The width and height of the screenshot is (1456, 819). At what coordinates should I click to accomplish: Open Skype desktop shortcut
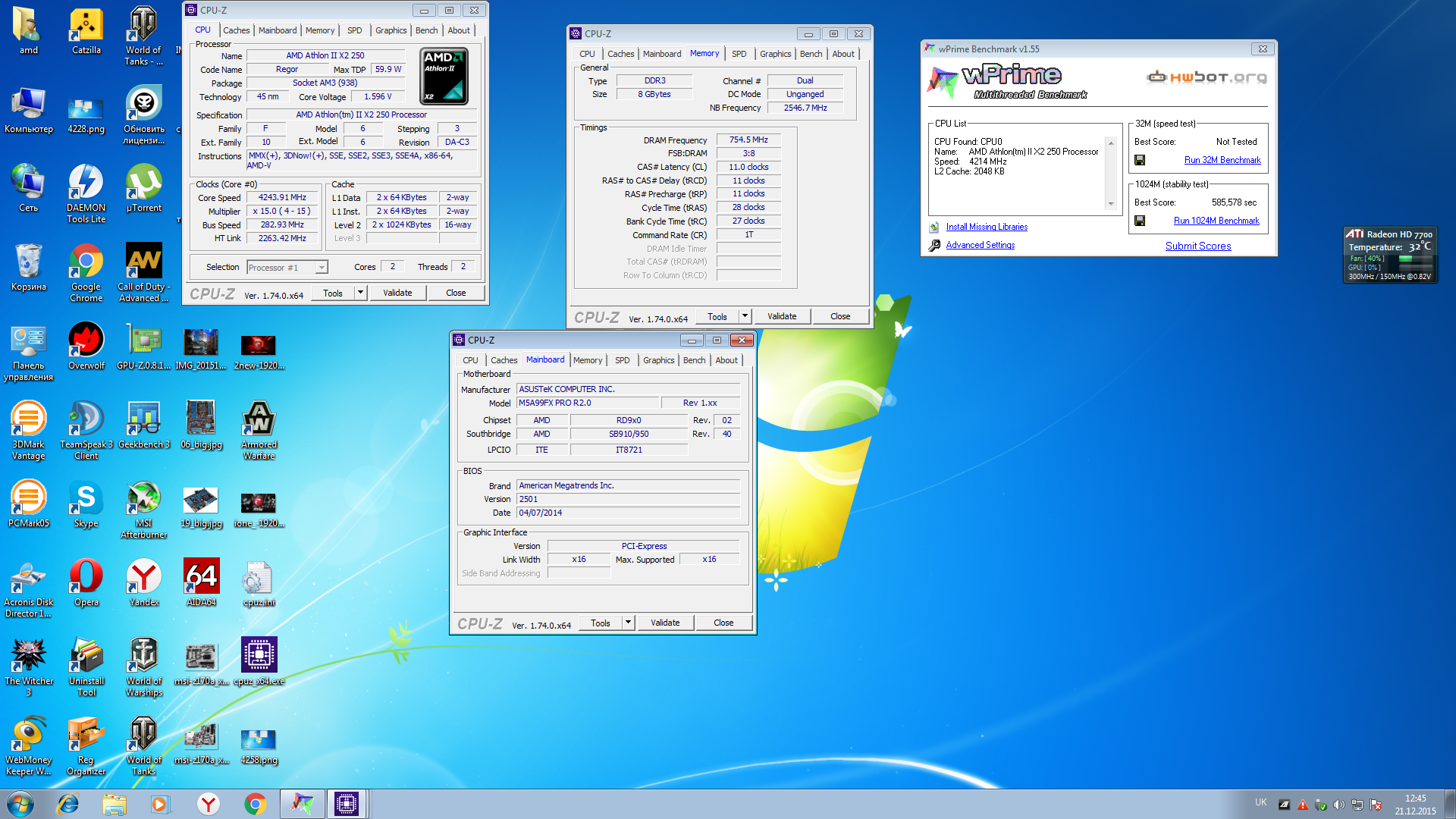(x=86, y=504)
